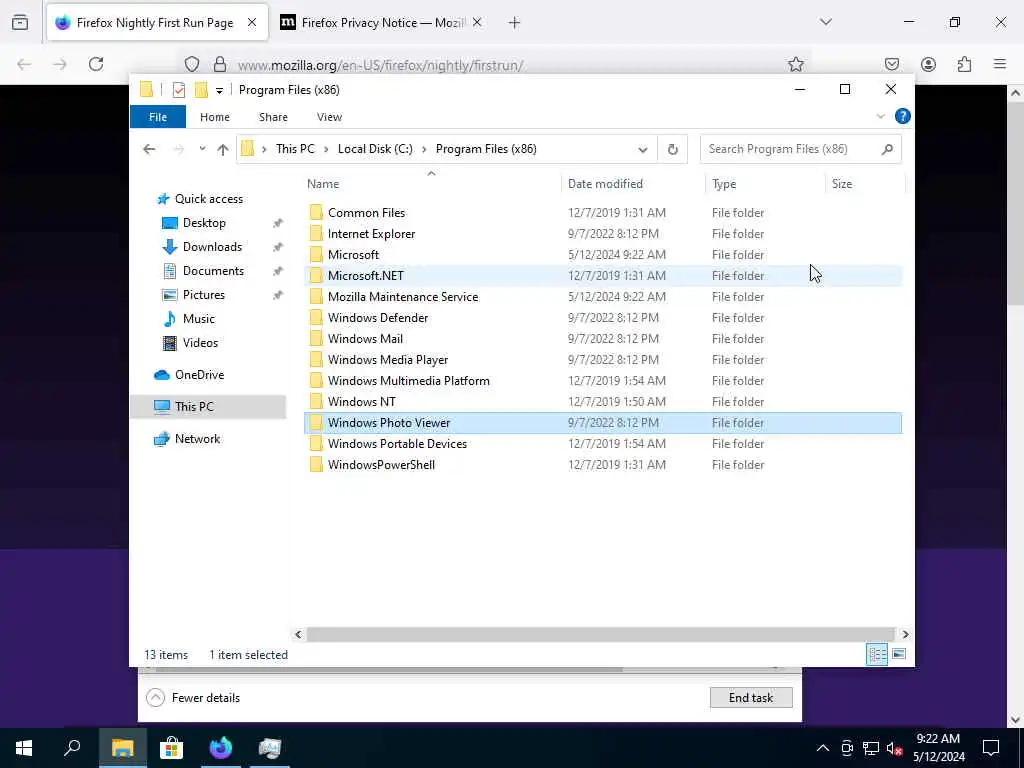Open the Windows Start menu
Image resolution: width=1024 pixels, height=768 pixels.
(24, 748)
